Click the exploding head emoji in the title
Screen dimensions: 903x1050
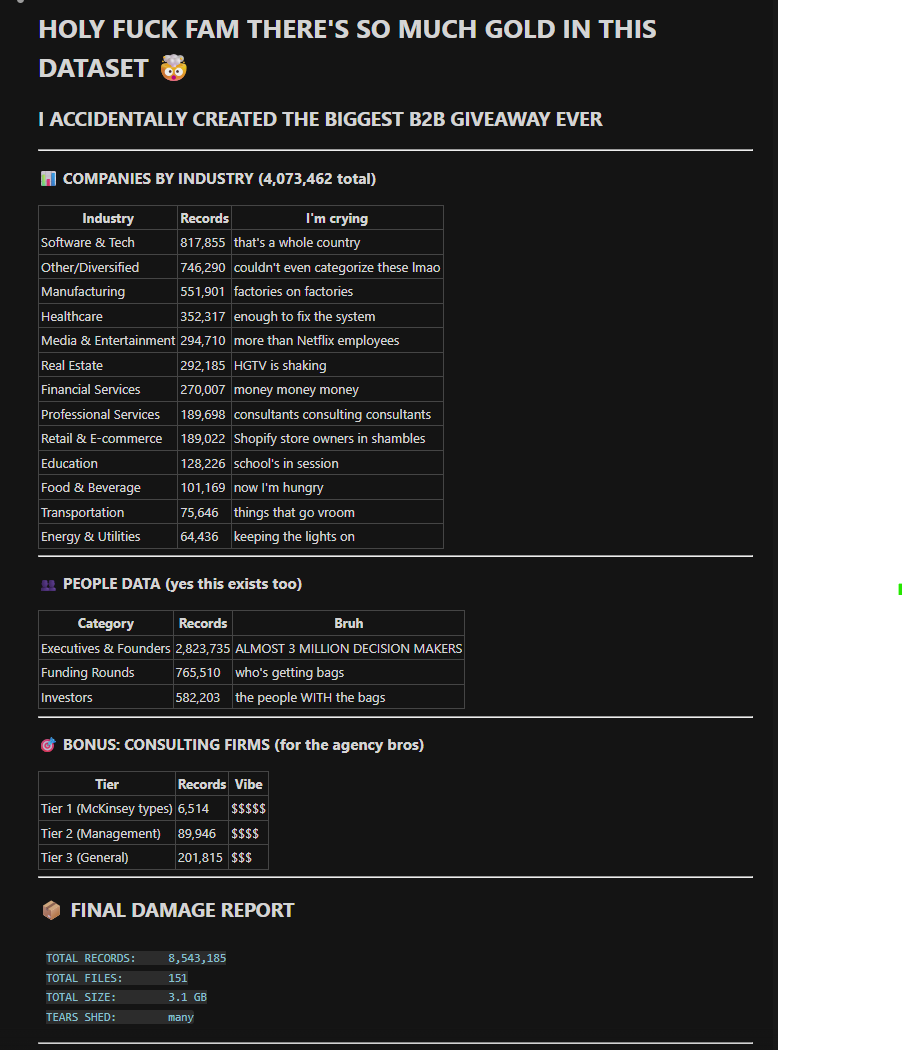(171, 69)
